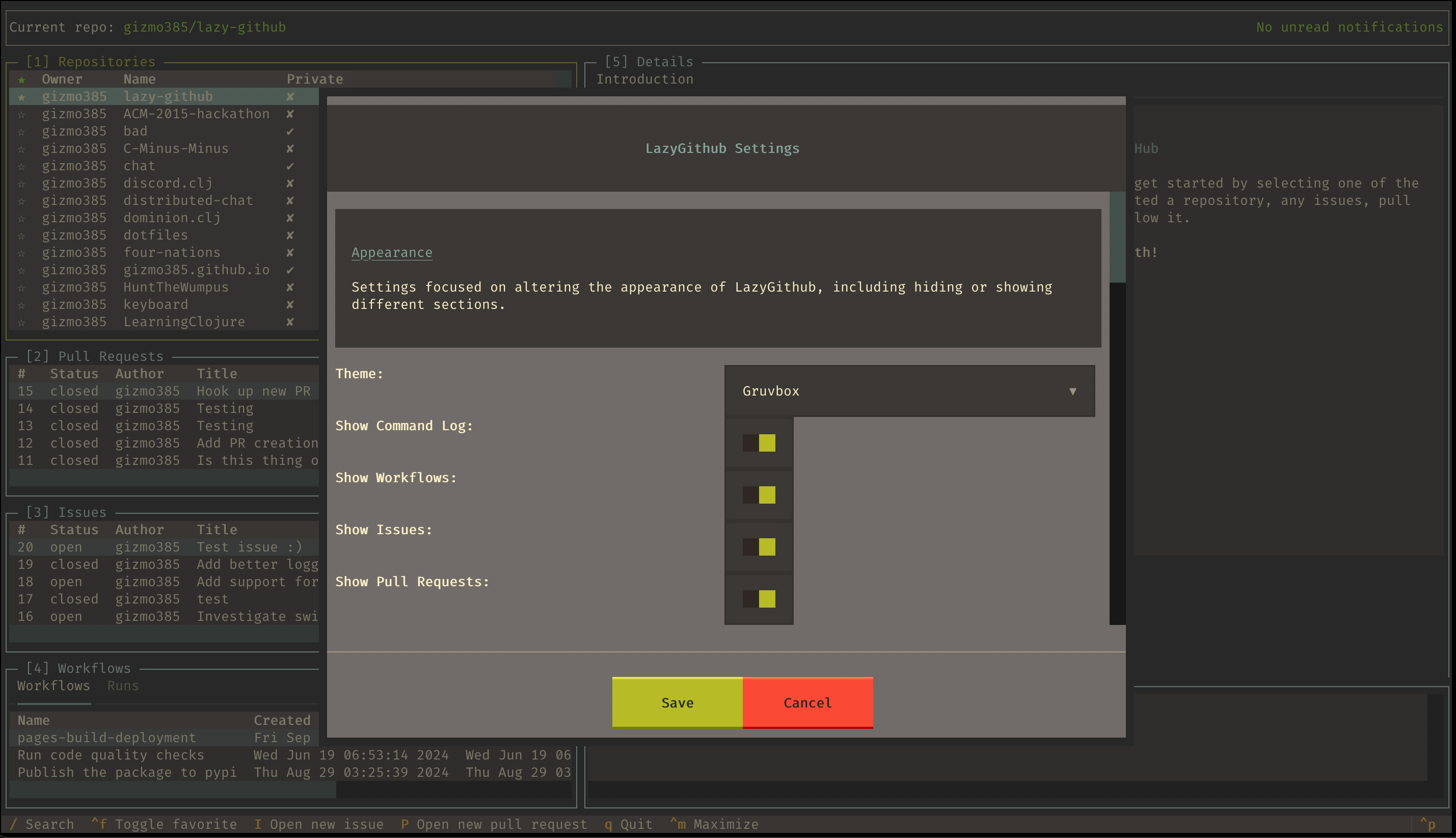Star the HuntTheWumpus repository
This screenshot has height=838, width=1456.
pyautogui.click(x=21, y=286)
